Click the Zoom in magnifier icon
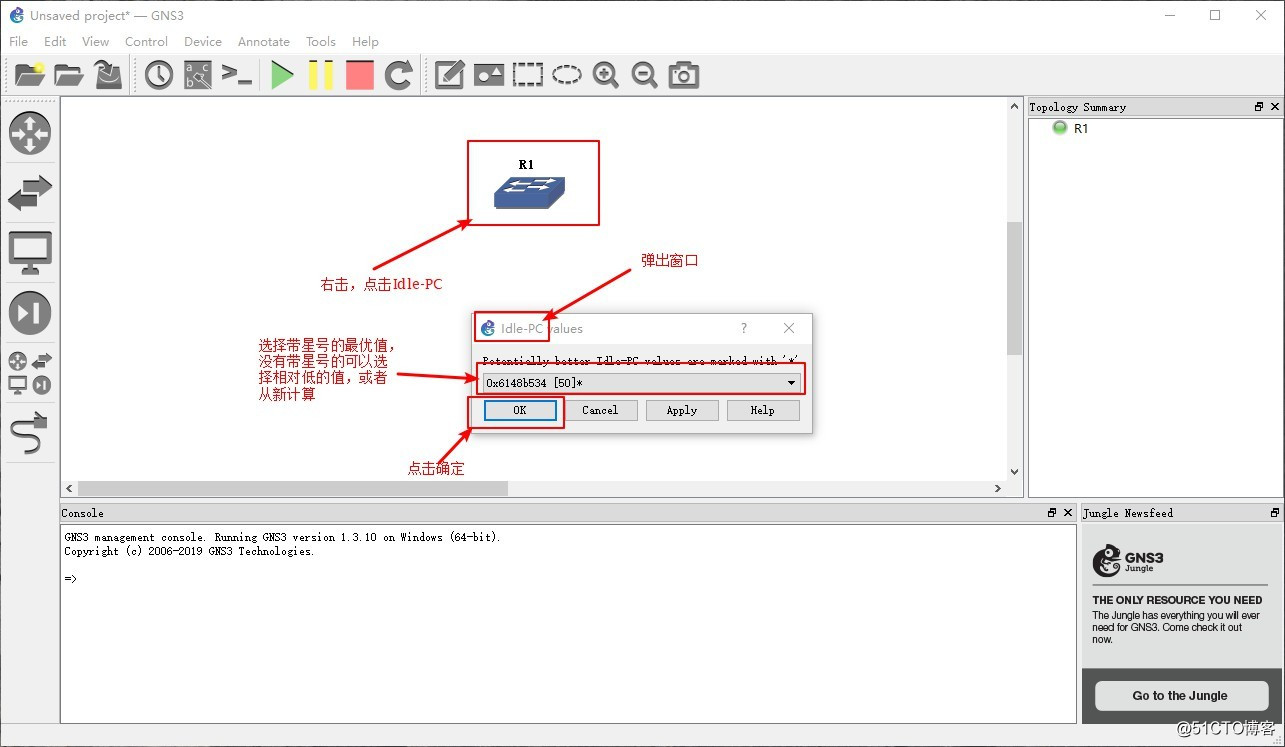 pos(606,75)
